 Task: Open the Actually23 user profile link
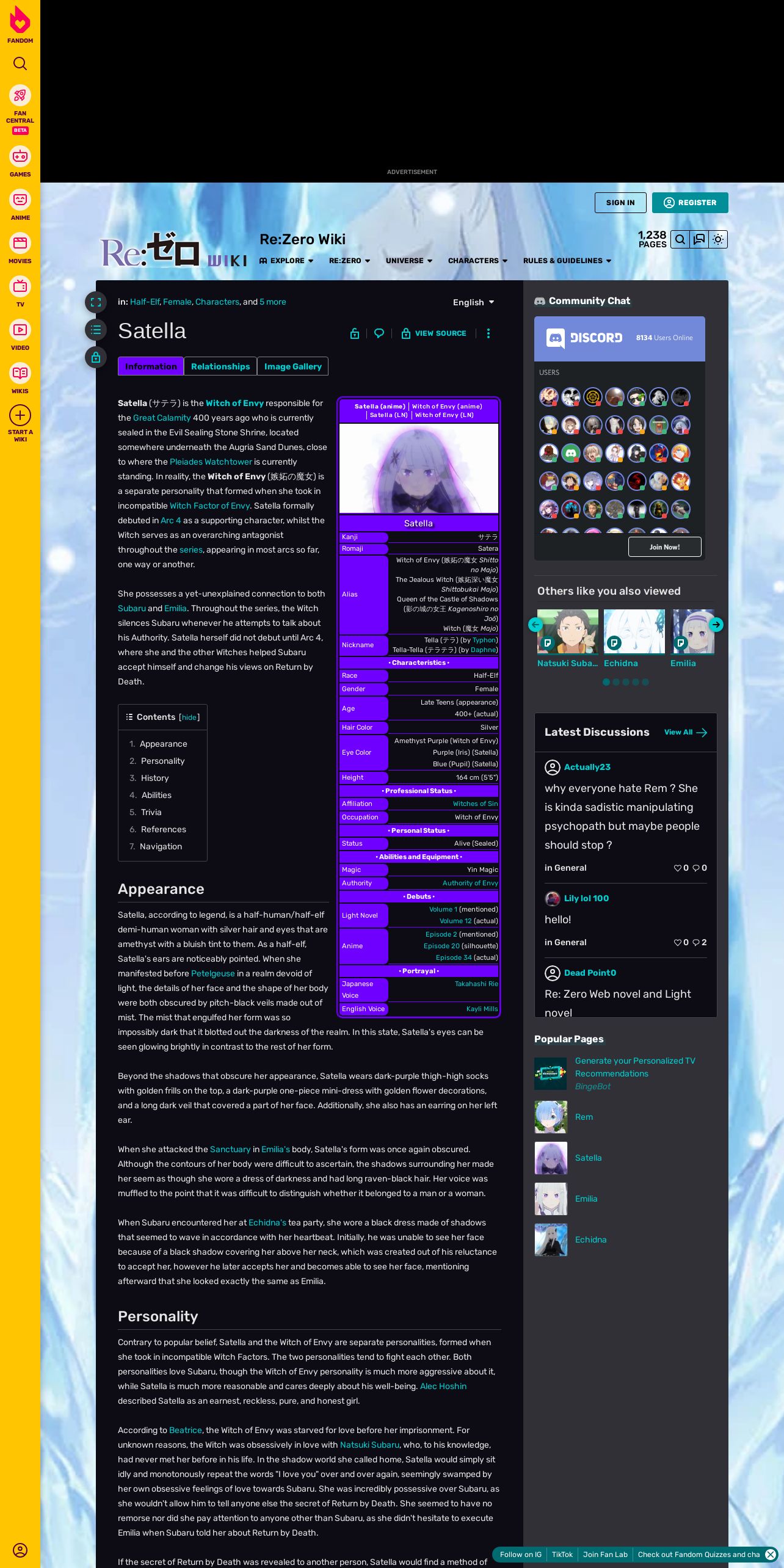[x=587, y=767]
